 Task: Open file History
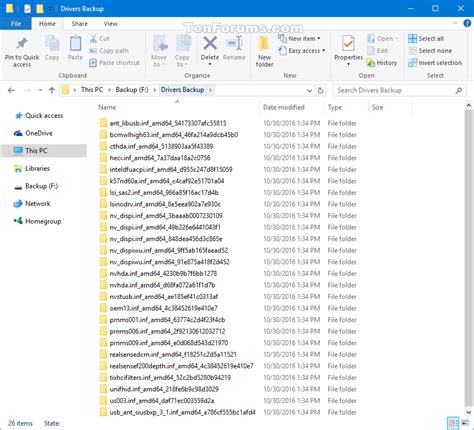[x=382, y=63]
